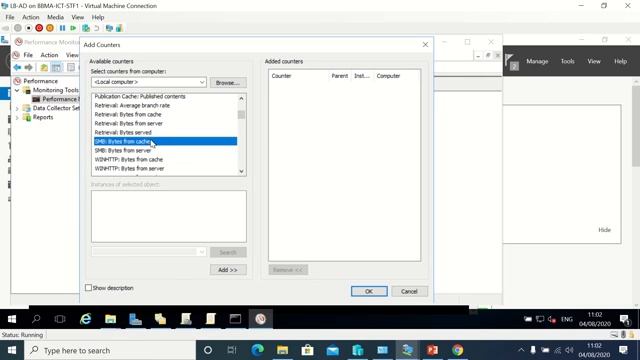
Task: Click the green Reset play icon
Action: click(x=73, y=28)
